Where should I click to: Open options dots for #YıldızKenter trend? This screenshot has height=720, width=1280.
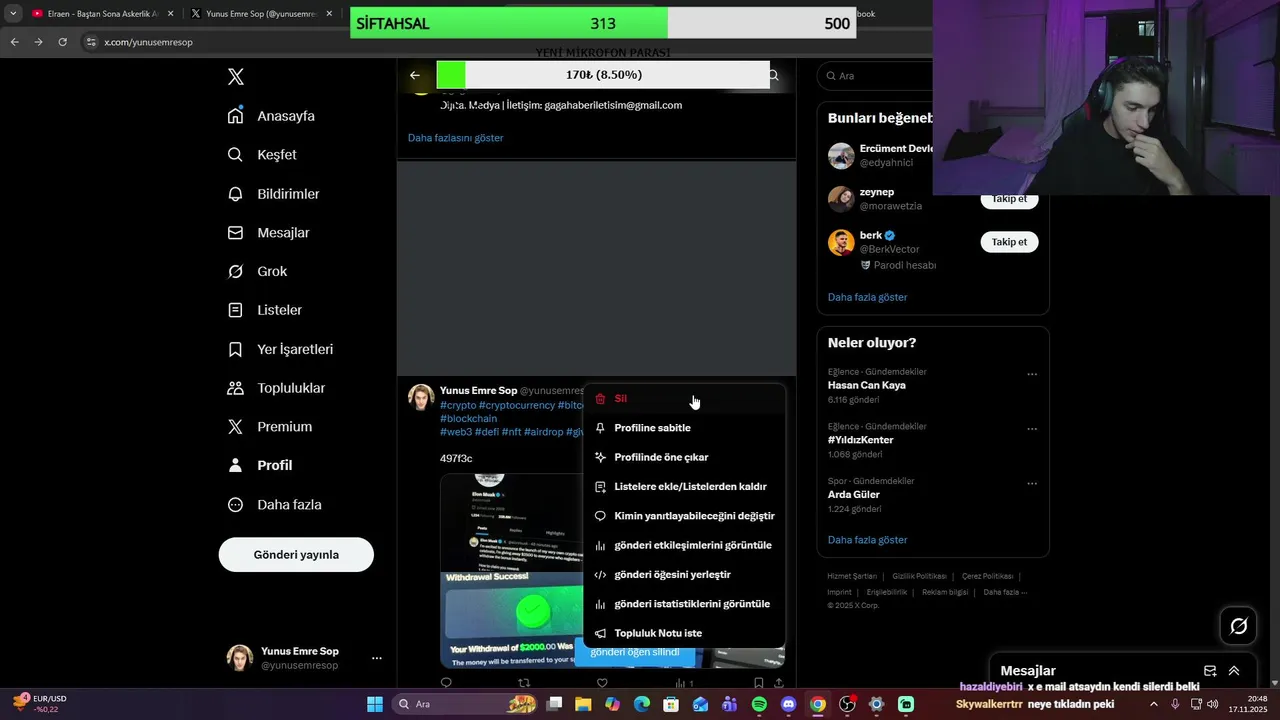[1032, 429]
